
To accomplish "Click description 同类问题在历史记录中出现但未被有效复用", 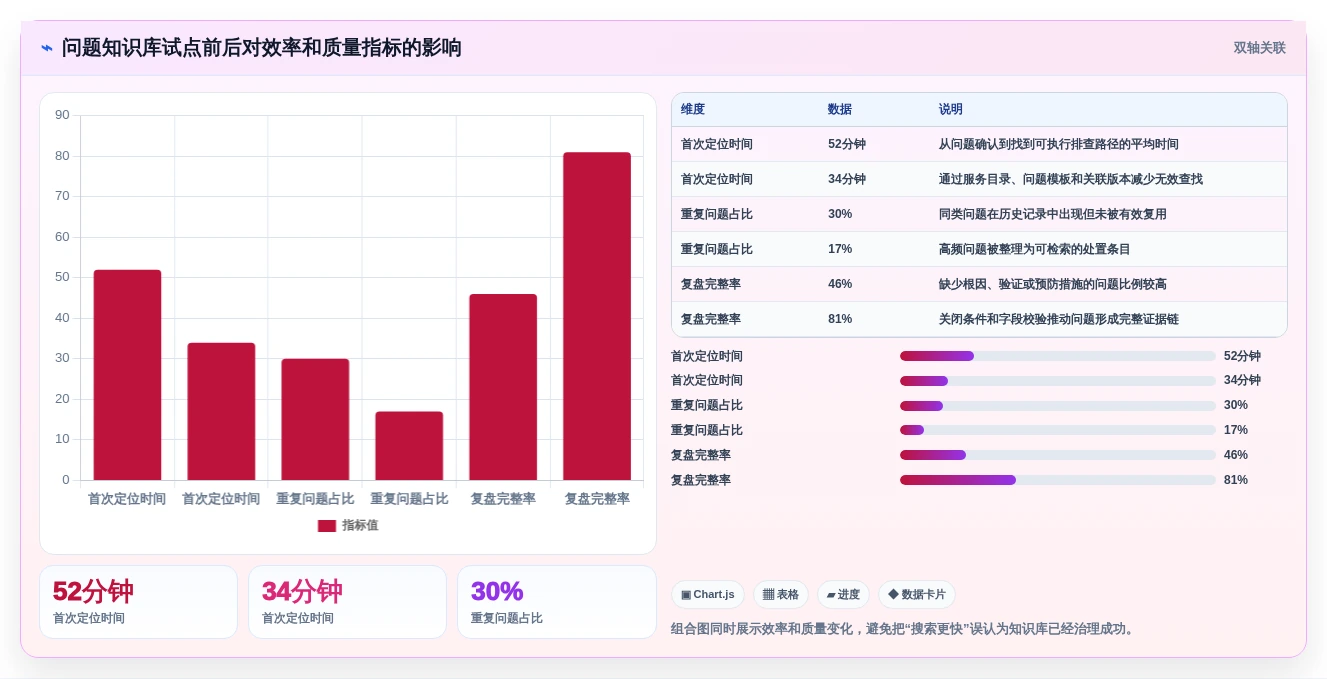I will (1053, 214).
